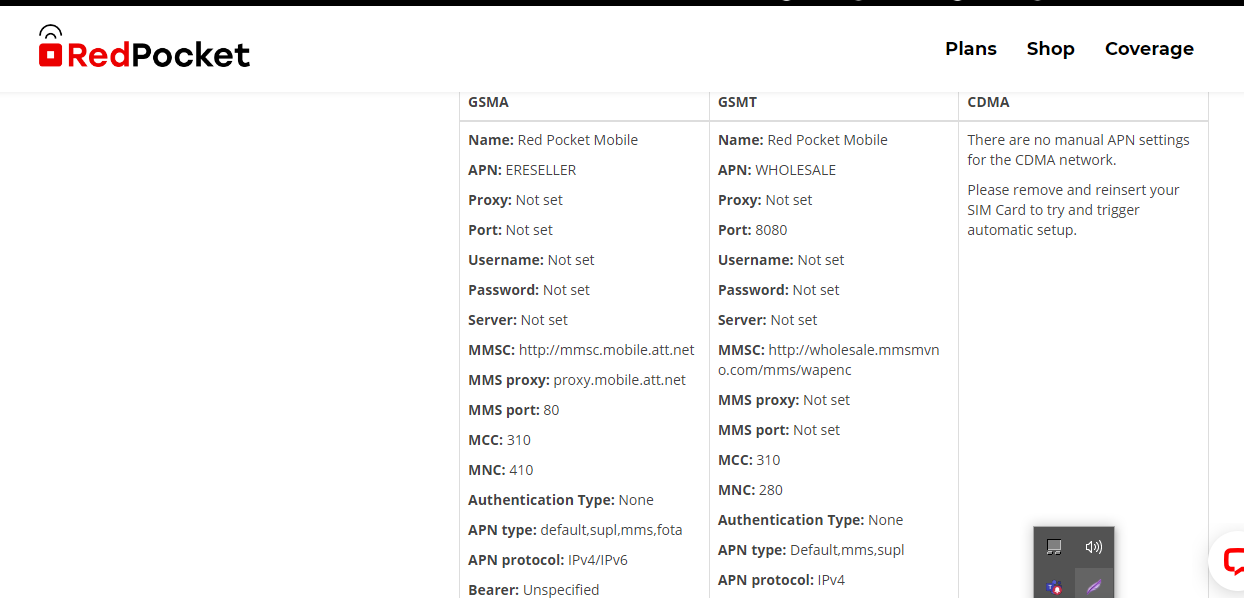The width and height of the screenshot is (1244, 598).
Task: Click the GSMT column header
Action: (x=737, y=101)
